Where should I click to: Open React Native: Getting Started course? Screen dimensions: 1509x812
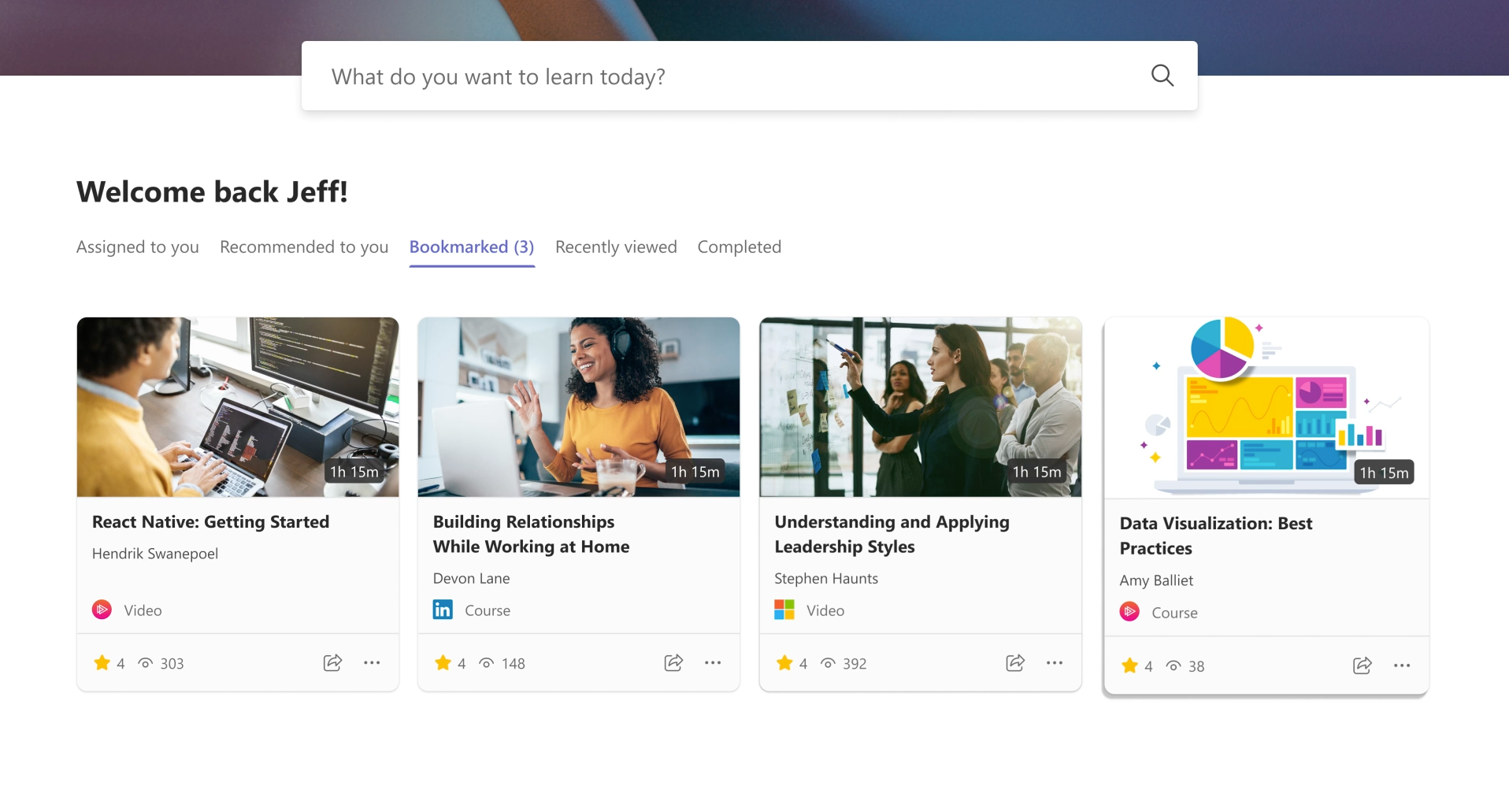(x=210, y=521)
